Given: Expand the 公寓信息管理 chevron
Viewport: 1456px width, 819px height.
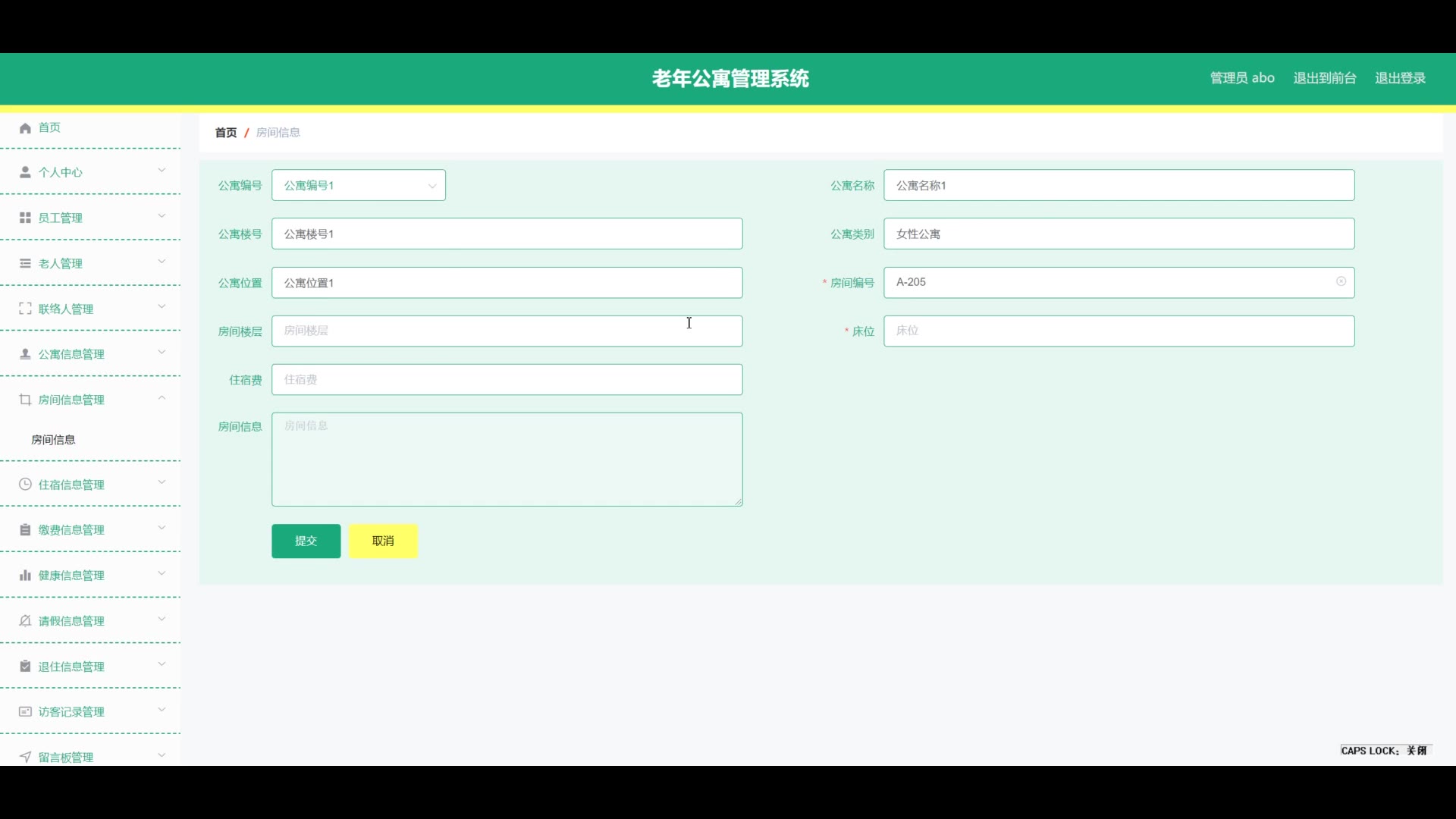Looking at the screenshot, I should point(162,353).
